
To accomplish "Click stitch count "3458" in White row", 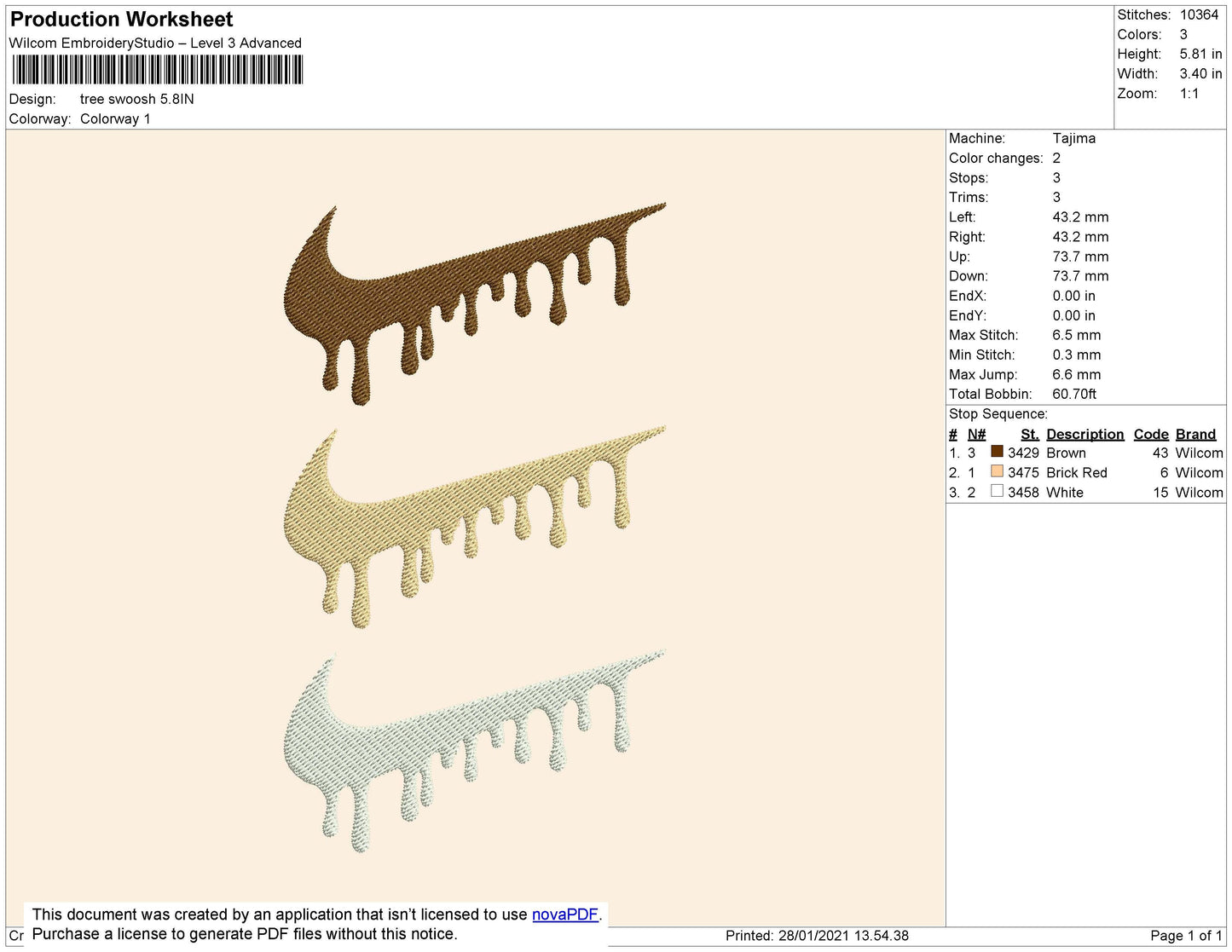I will (x=1023, y=493).
